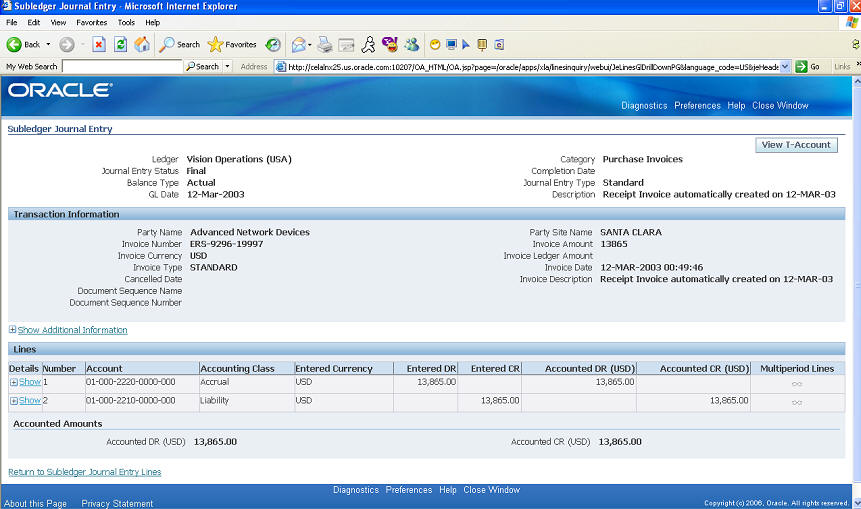The image size is (861, 509).
Task: Click the browser Back arrow icon
Action: 15,44
